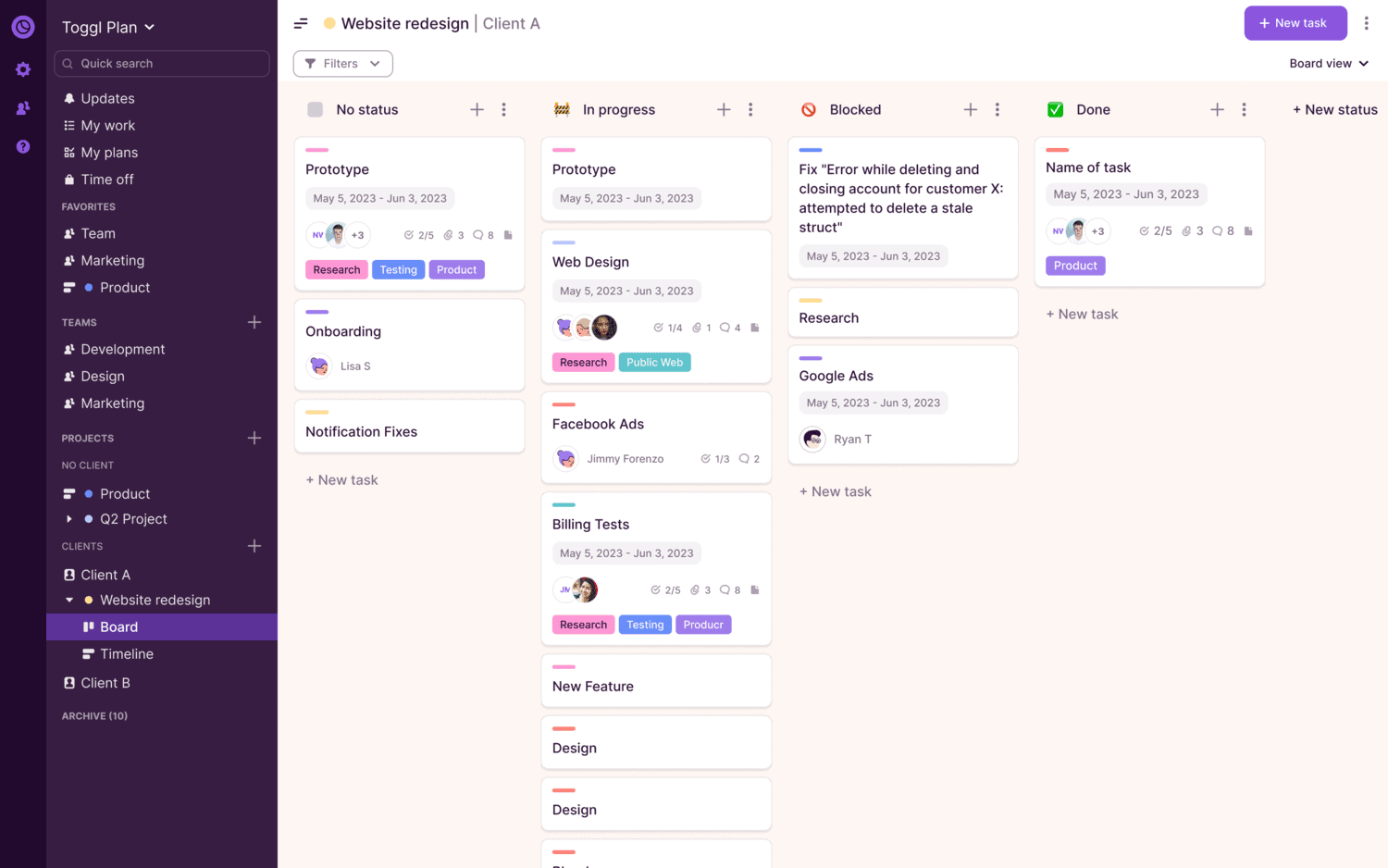Add a new client with plus
The width and height of the screenshot is (1388, 868).
(254, 546)
